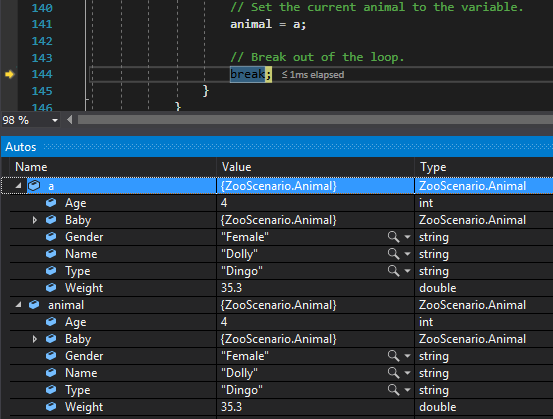Click {ZooScenario.Animal} value of 'animal' row
This screenshot has height=419, width=553.
click(278, 305)
